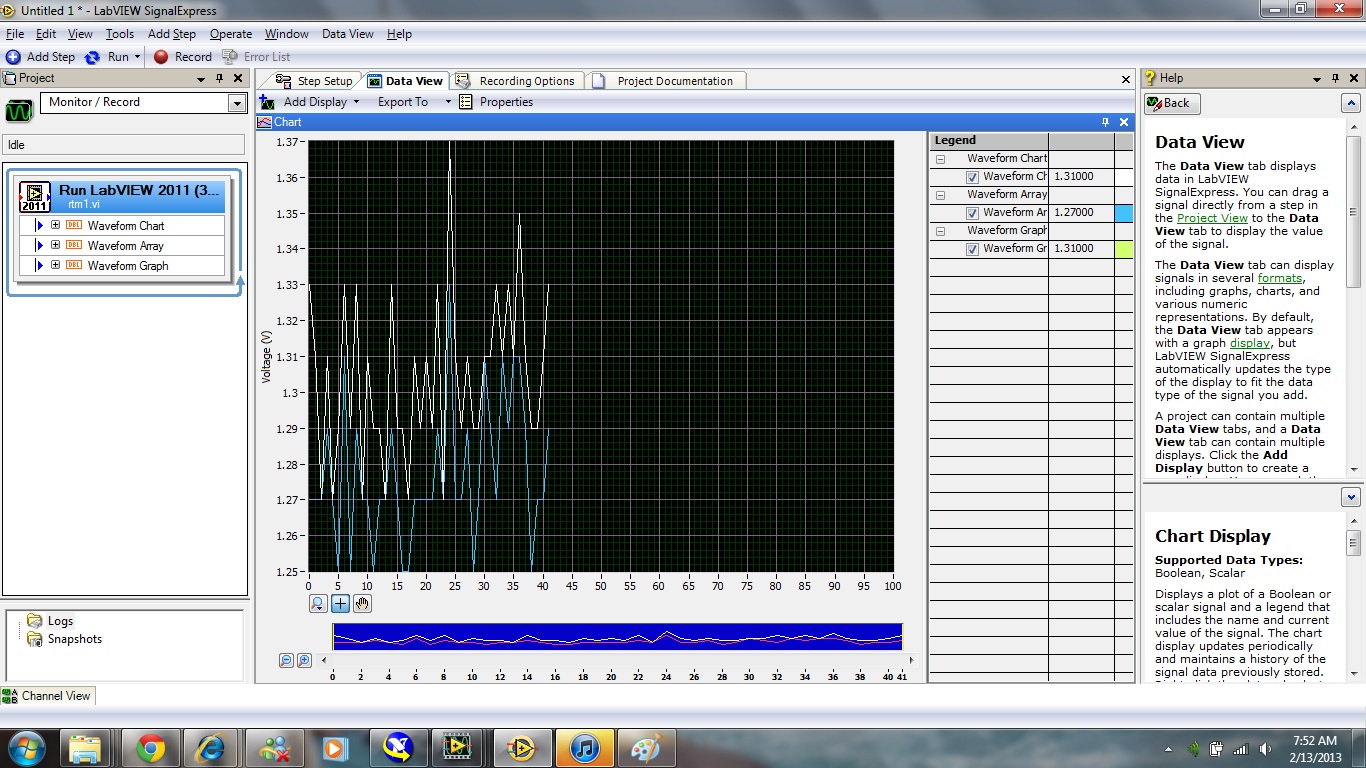Click the zoom out icon beside preview strip
Viewport: 1366px width, 768px height.
(286, 660)
